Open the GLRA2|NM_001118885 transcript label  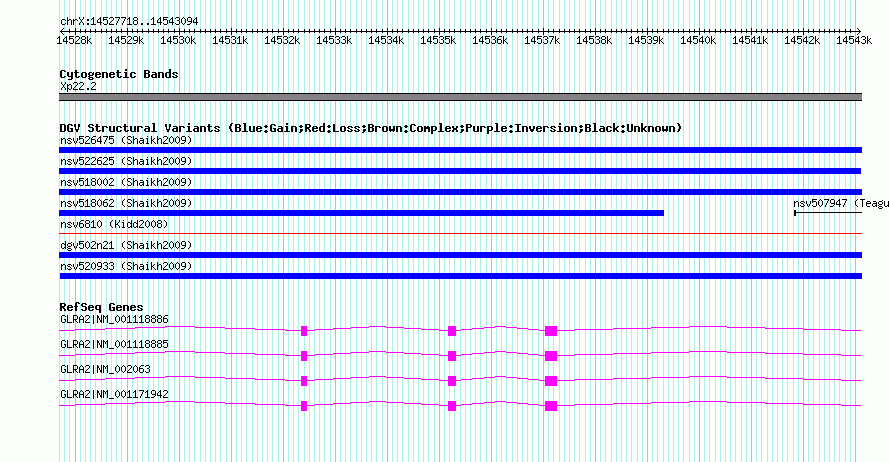pyautogui.click(x=114, y=345)
